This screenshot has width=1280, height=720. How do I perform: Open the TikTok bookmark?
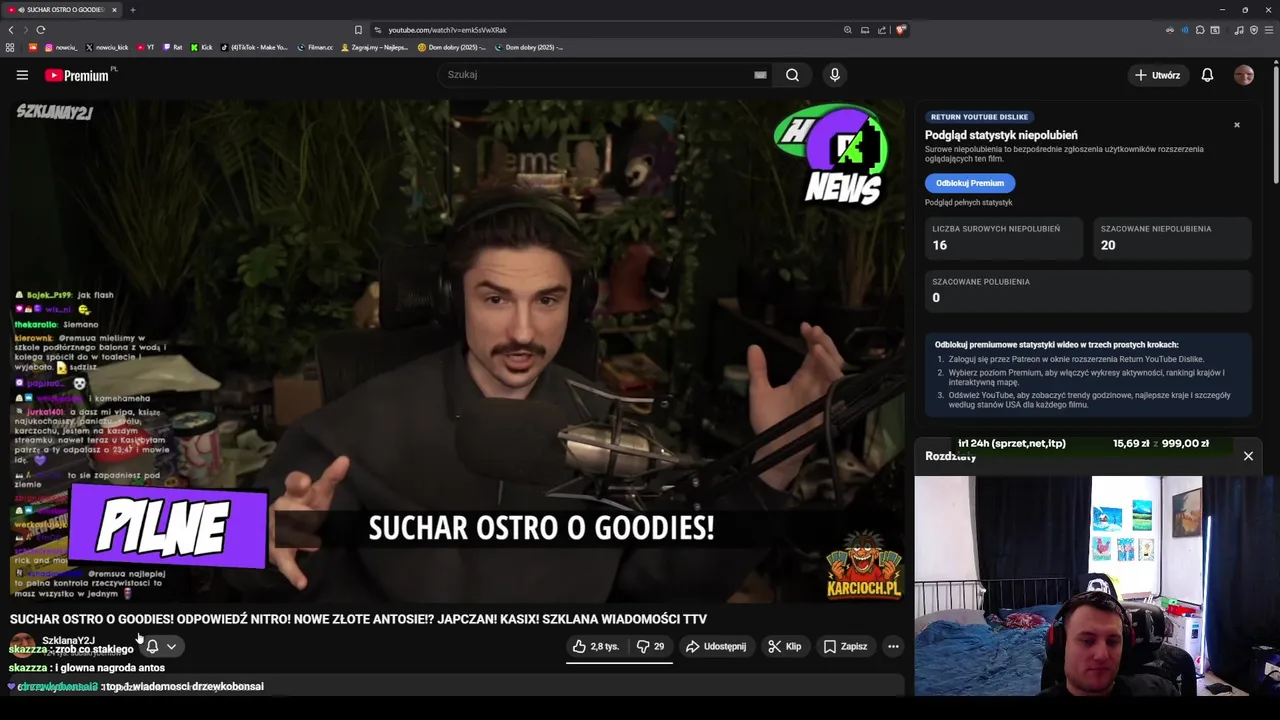point(254,47)
